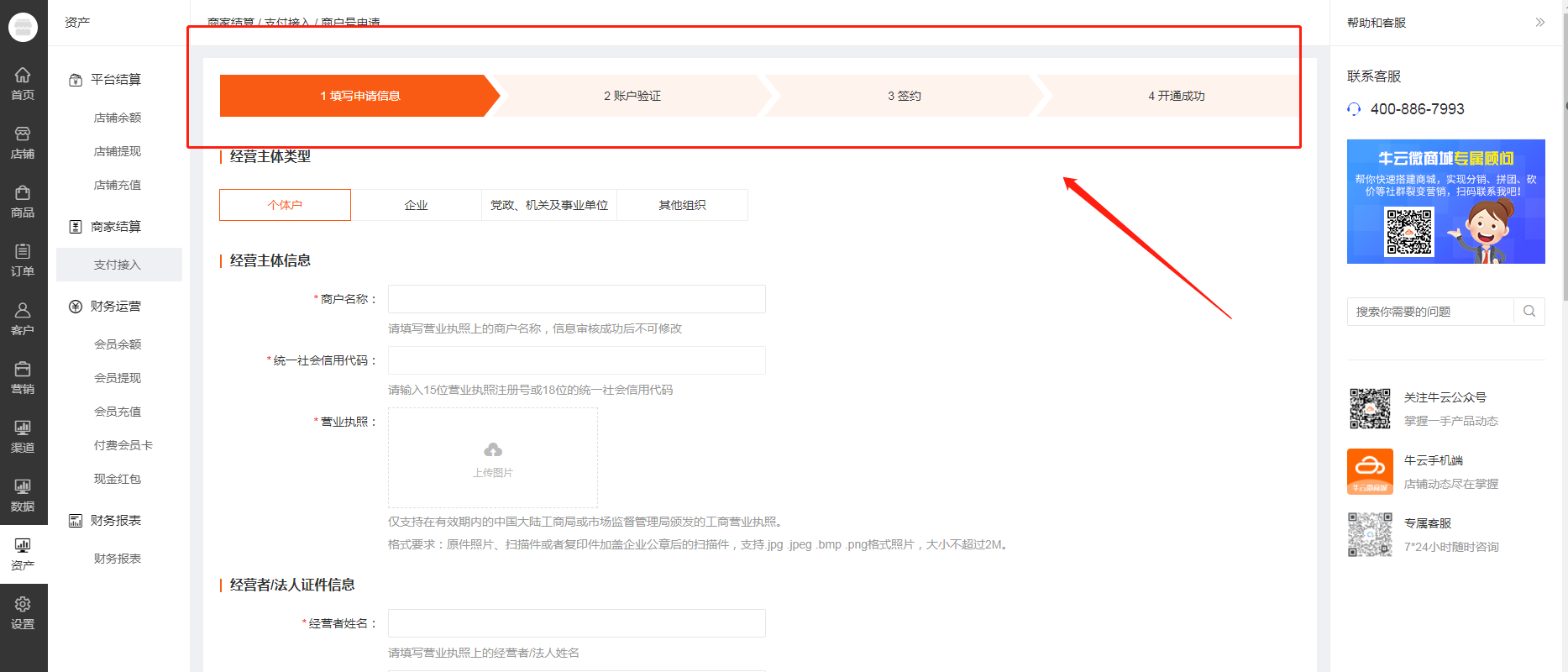The height and width of the screenshot is (672, 1568).
Task: Click the upload cloud icon for 营业执照
Action: pos(493,450)
